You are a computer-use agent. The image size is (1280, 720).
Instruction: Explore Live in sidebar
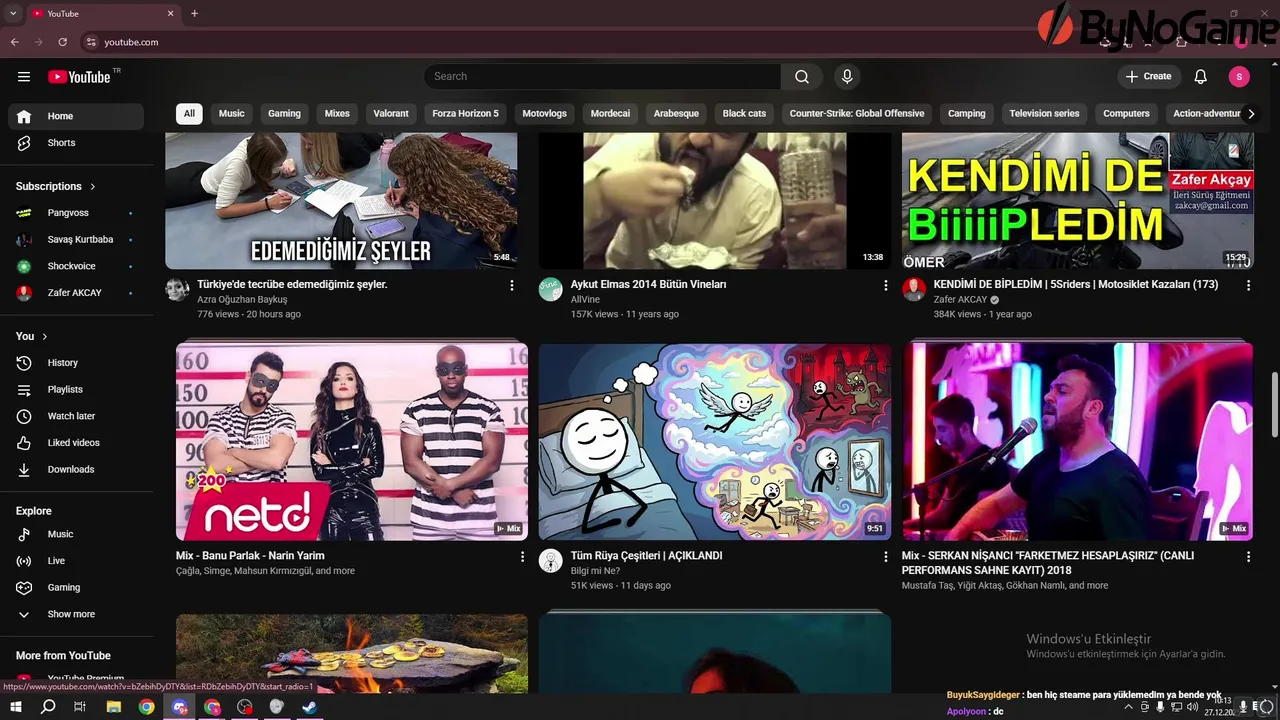tap(76, 561)
